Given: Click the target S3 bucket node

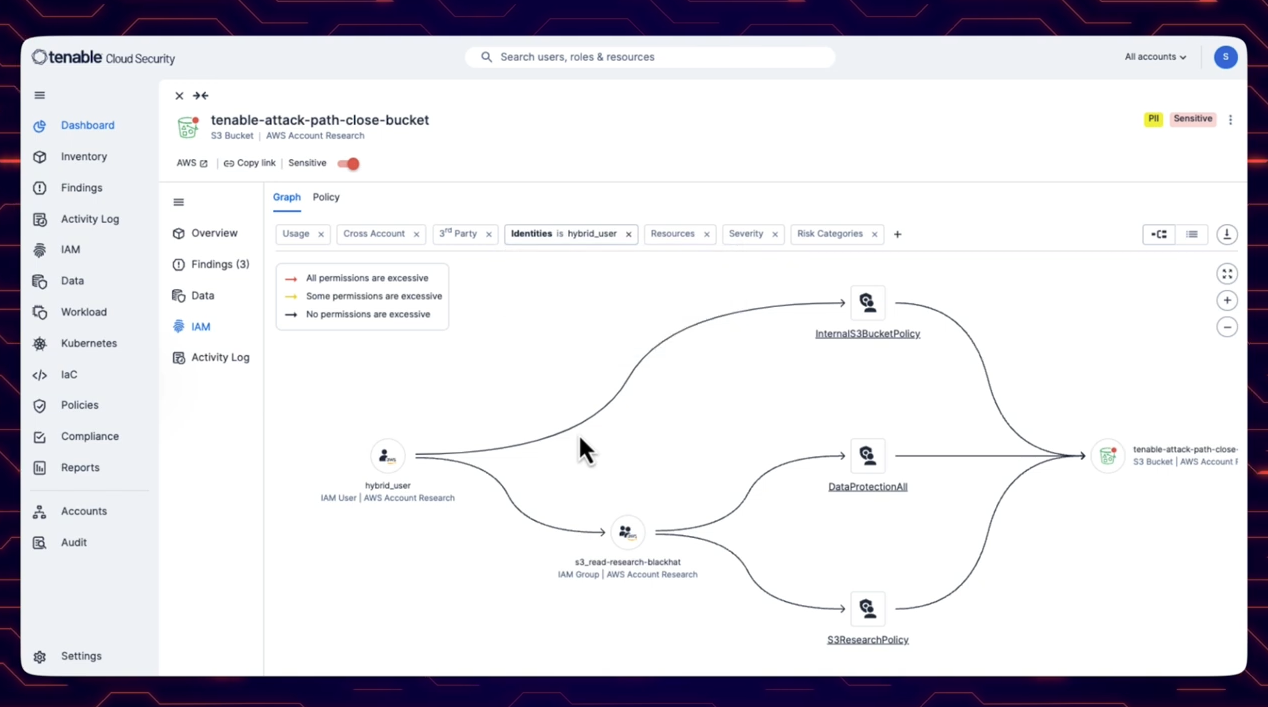Looking at the screenshot, I should [x=1107, y=456].
